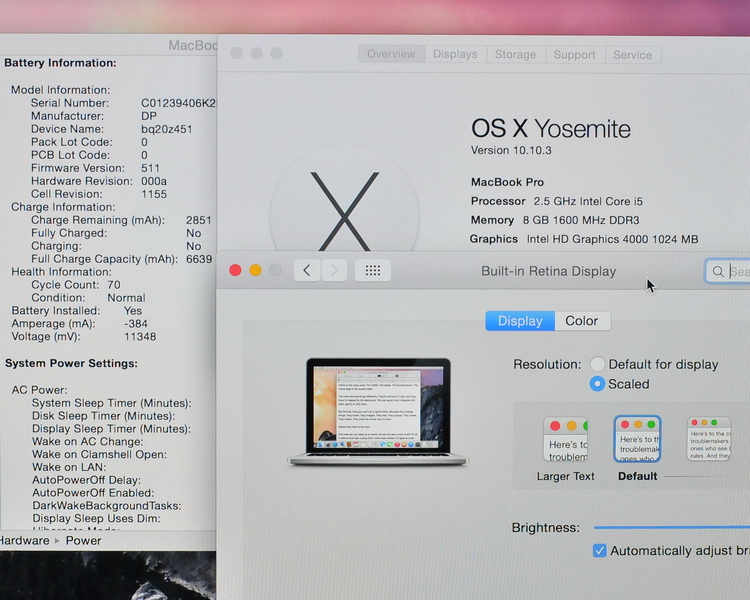The image size is (750, 600).
Task: Choose the Larger Text scaling thumbnail
Action: [565, 439]
